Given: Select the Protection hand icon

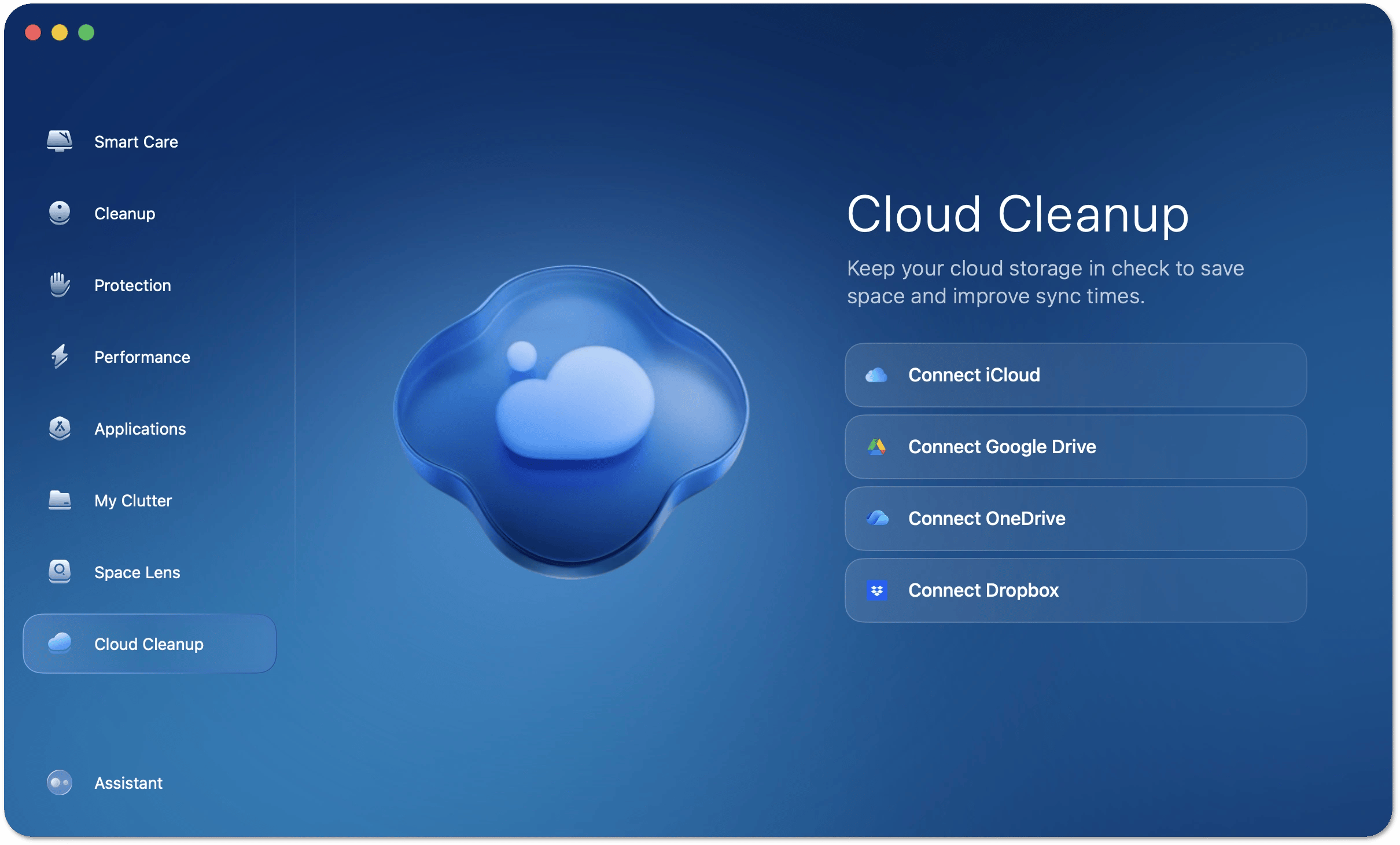Looking at the screenshot, I should [x=60, y=285].
